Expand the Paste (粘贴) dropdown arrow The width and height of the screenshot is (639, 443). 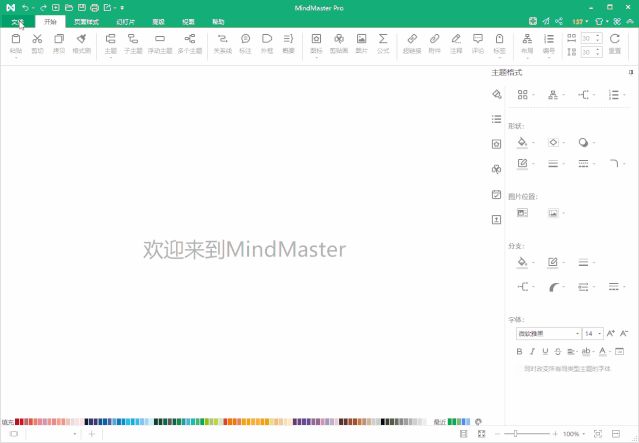point(16,58)
